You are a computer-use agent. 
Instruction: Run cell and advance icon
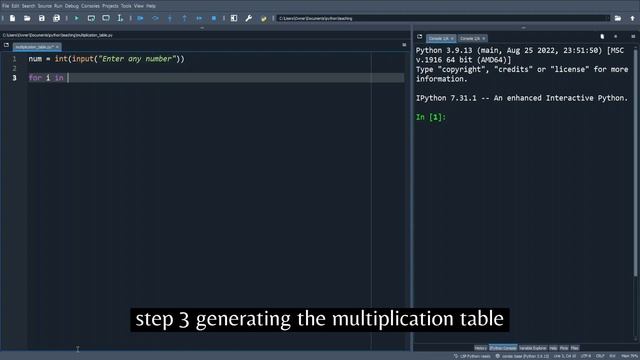coord(106,18)
